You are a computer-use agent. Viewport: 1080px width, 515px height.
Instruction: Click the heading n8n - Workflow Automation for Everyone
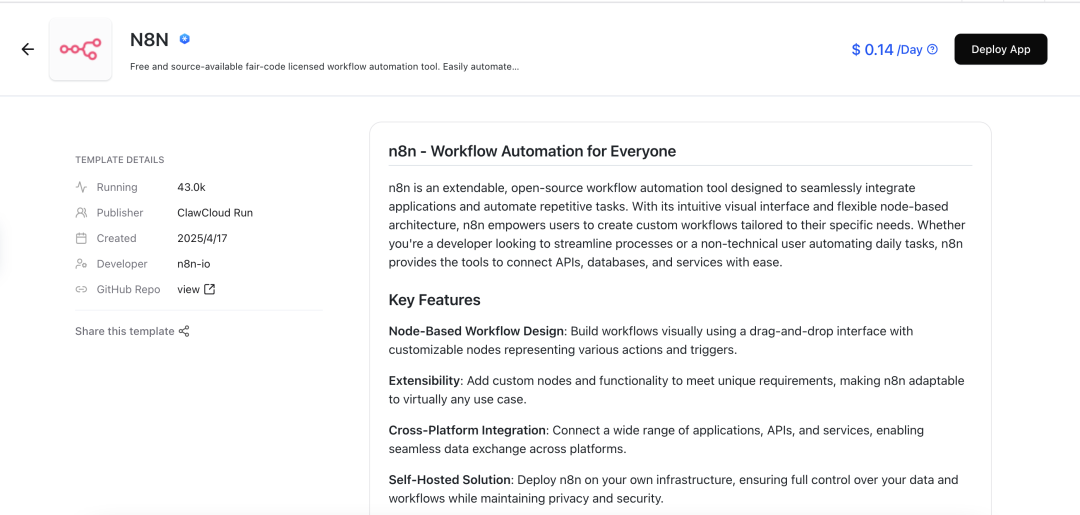[532, 151]
